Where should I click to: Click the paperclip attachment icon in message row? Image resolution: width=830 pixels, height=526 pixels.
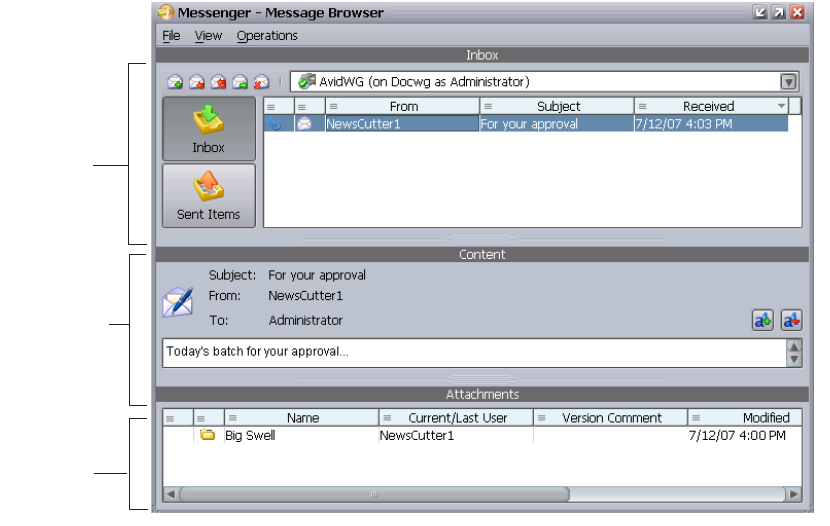[274, 124]
